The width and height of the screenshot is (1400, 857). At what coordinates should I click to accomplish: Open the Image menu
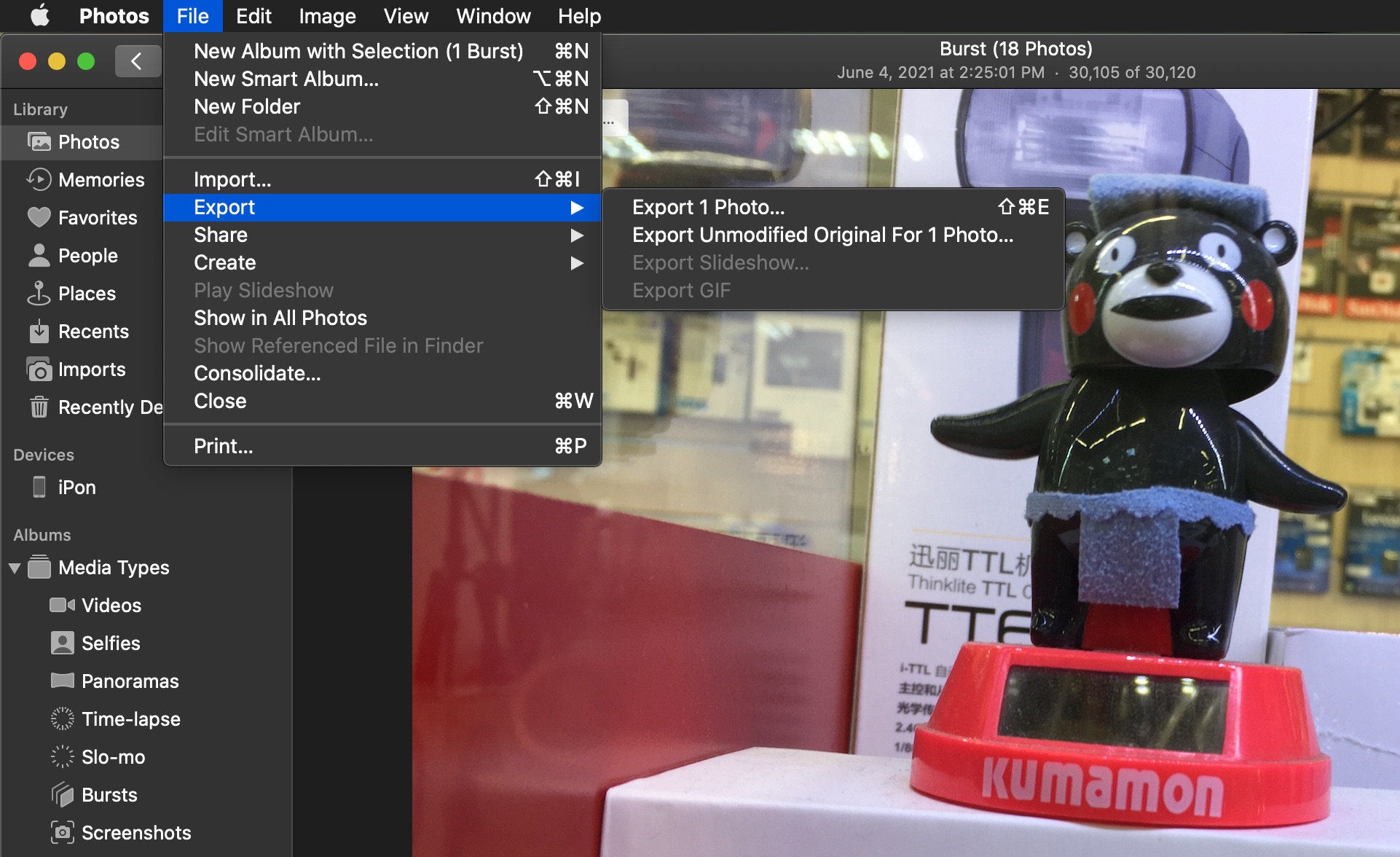point(327,16)
